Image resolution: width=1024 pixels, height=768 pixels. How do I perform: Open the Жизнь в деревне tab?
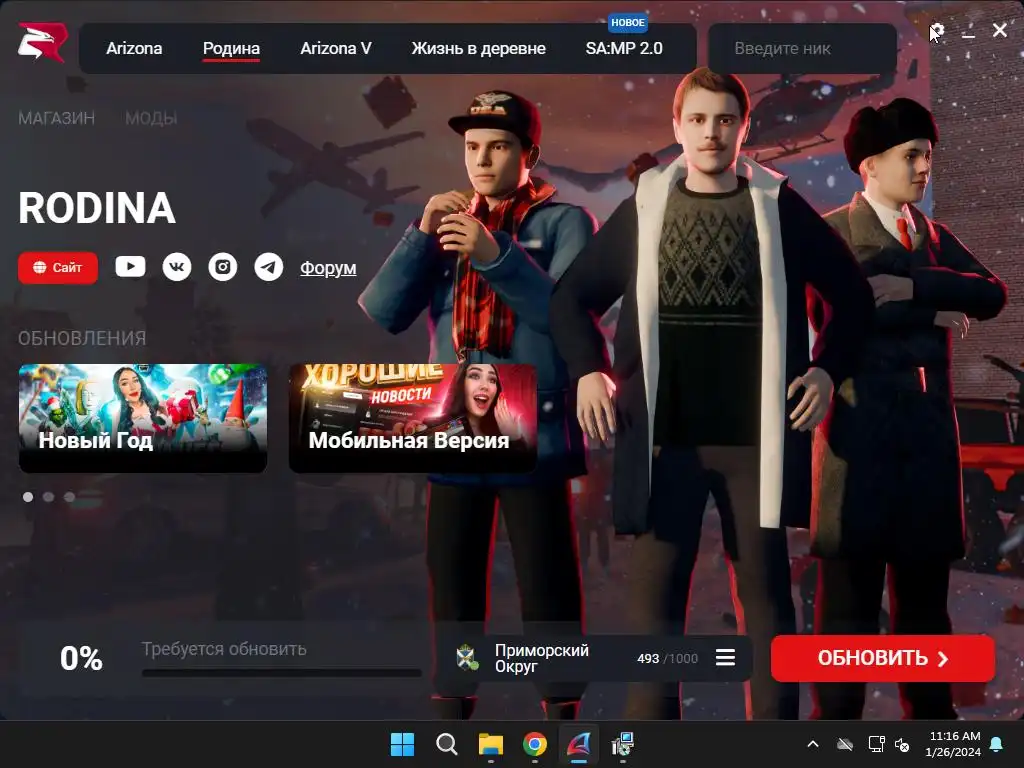click(x=479, y=48)
